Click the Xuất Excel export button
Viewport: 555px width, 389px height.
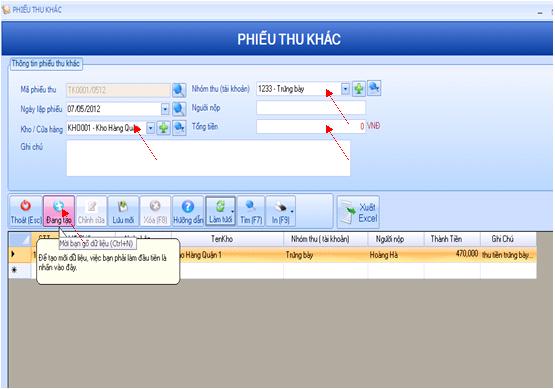click(x=358, y=212)
